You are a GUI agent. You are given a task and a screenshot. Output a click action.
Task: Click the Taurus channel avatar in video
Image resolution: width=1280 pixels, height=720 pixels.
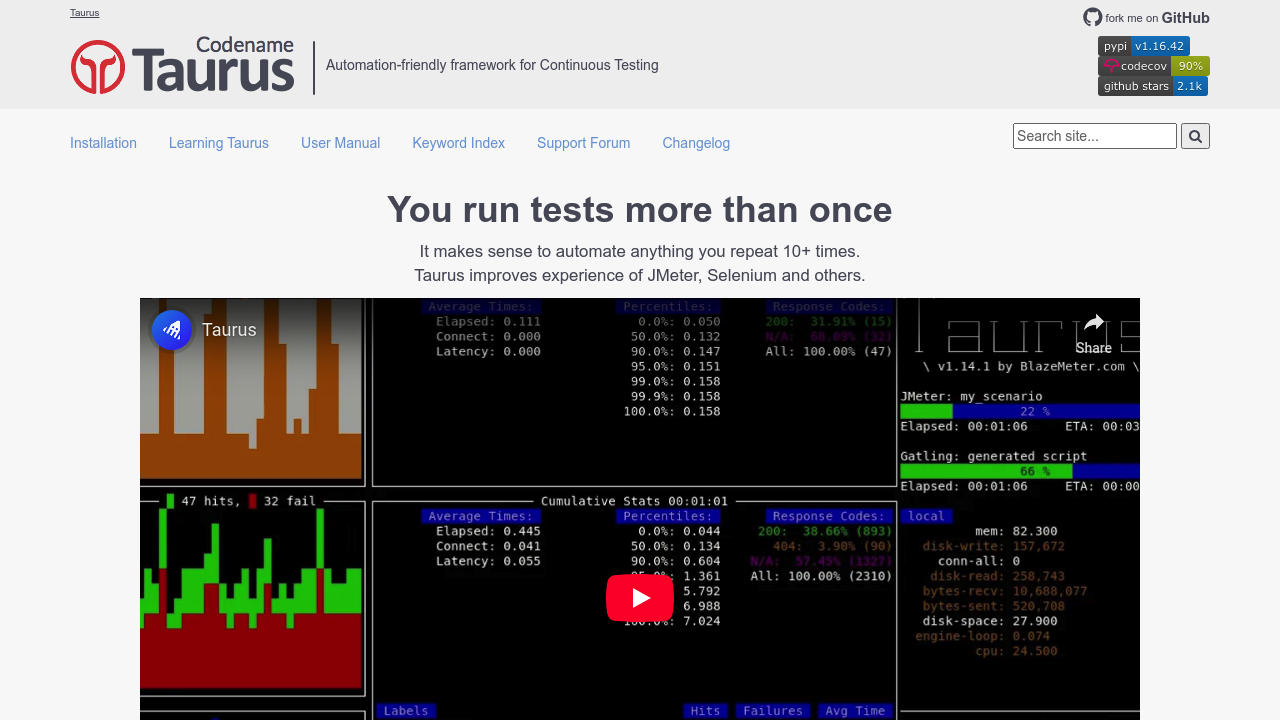(172, 330)
